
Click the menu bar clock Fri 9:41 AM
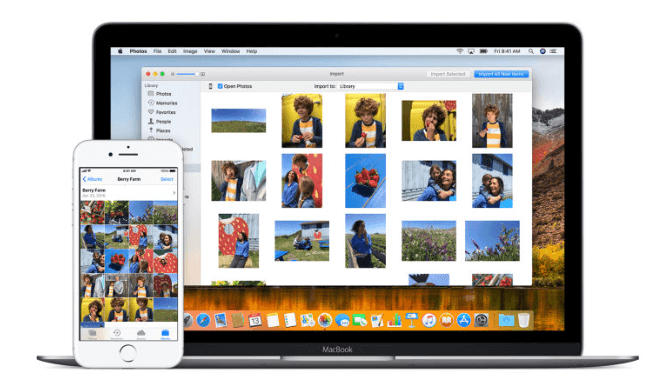click(507, 51)
